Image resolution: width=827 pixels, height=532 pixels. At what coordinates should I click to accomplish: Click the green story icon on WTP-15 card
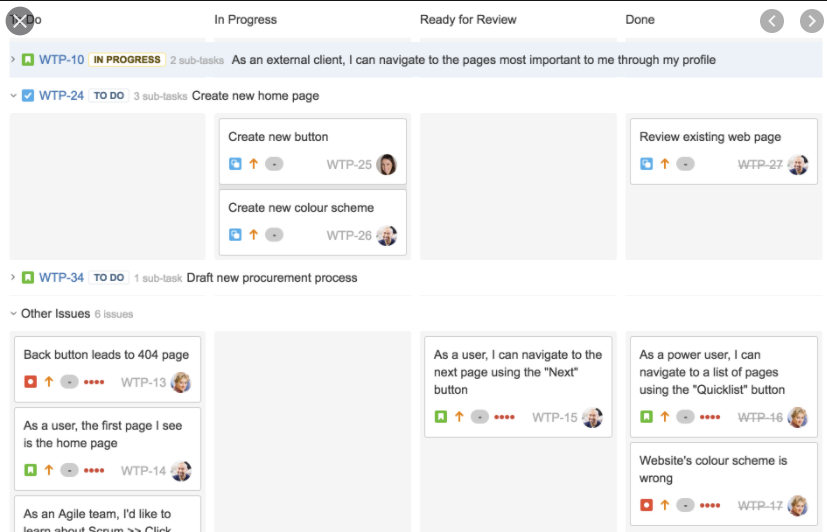tap(441, 417)
